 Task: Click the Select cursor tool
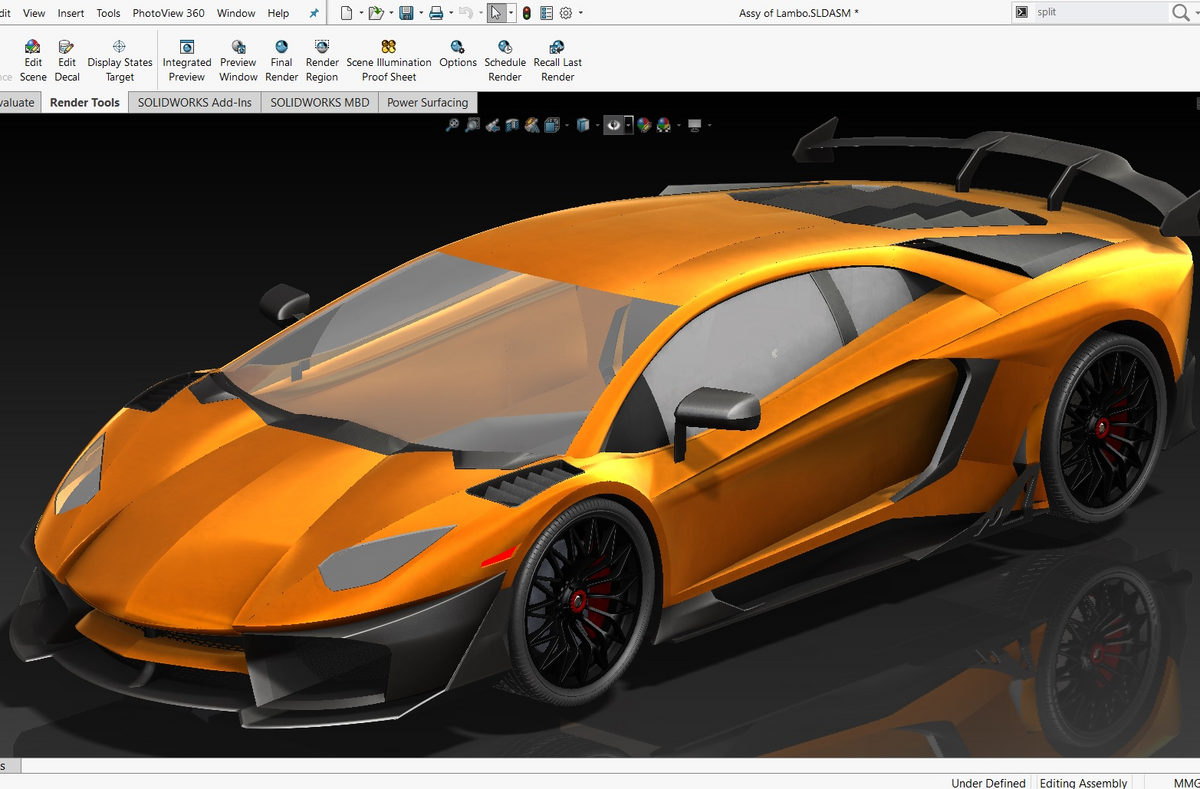497,13
